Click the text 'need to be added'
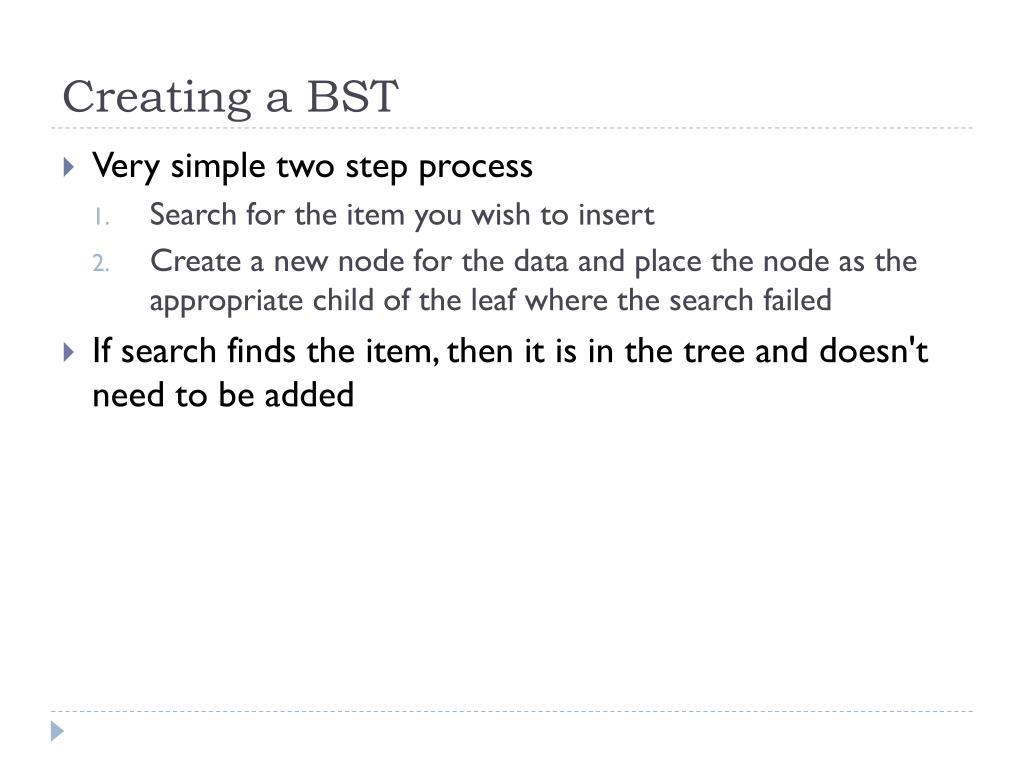This screenshot has width=1024, height=768. pos(223,396)
